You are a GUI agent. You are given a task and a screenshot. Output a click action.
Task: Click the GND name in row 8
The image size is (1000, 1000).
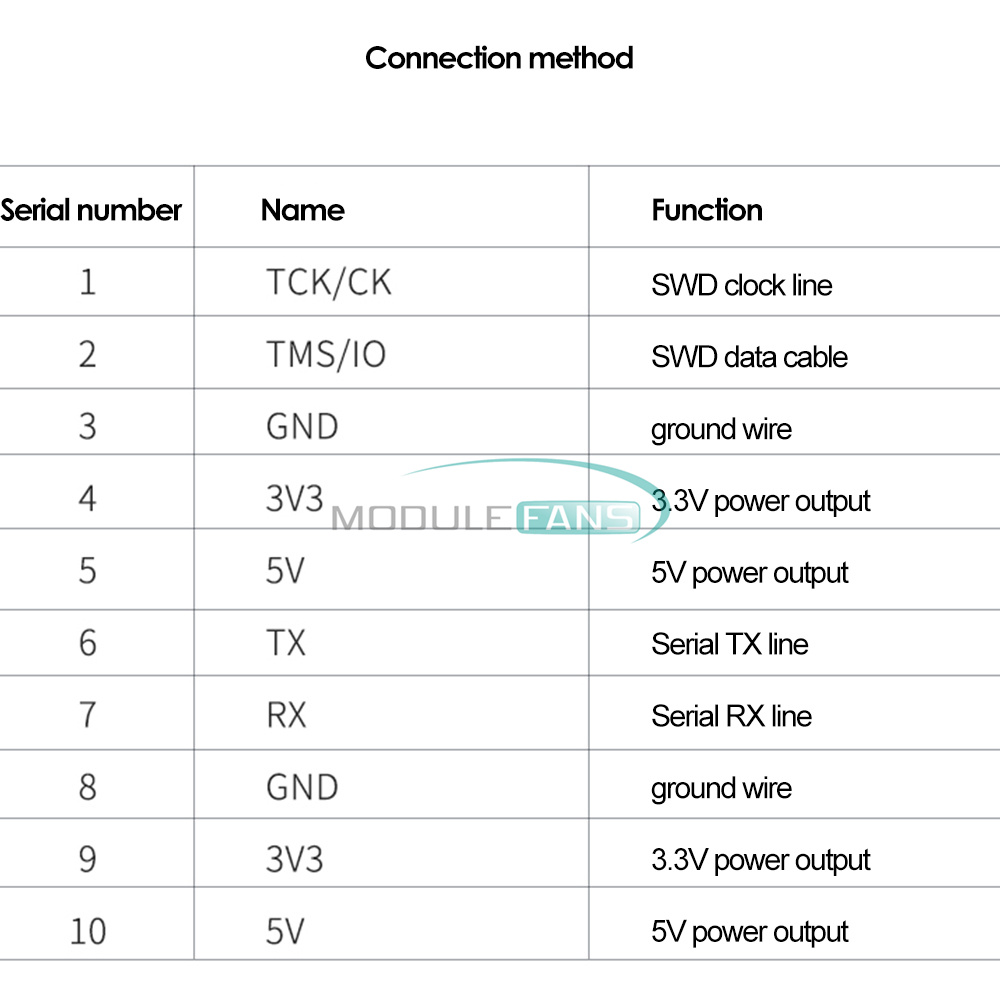(x=302, y=787)
